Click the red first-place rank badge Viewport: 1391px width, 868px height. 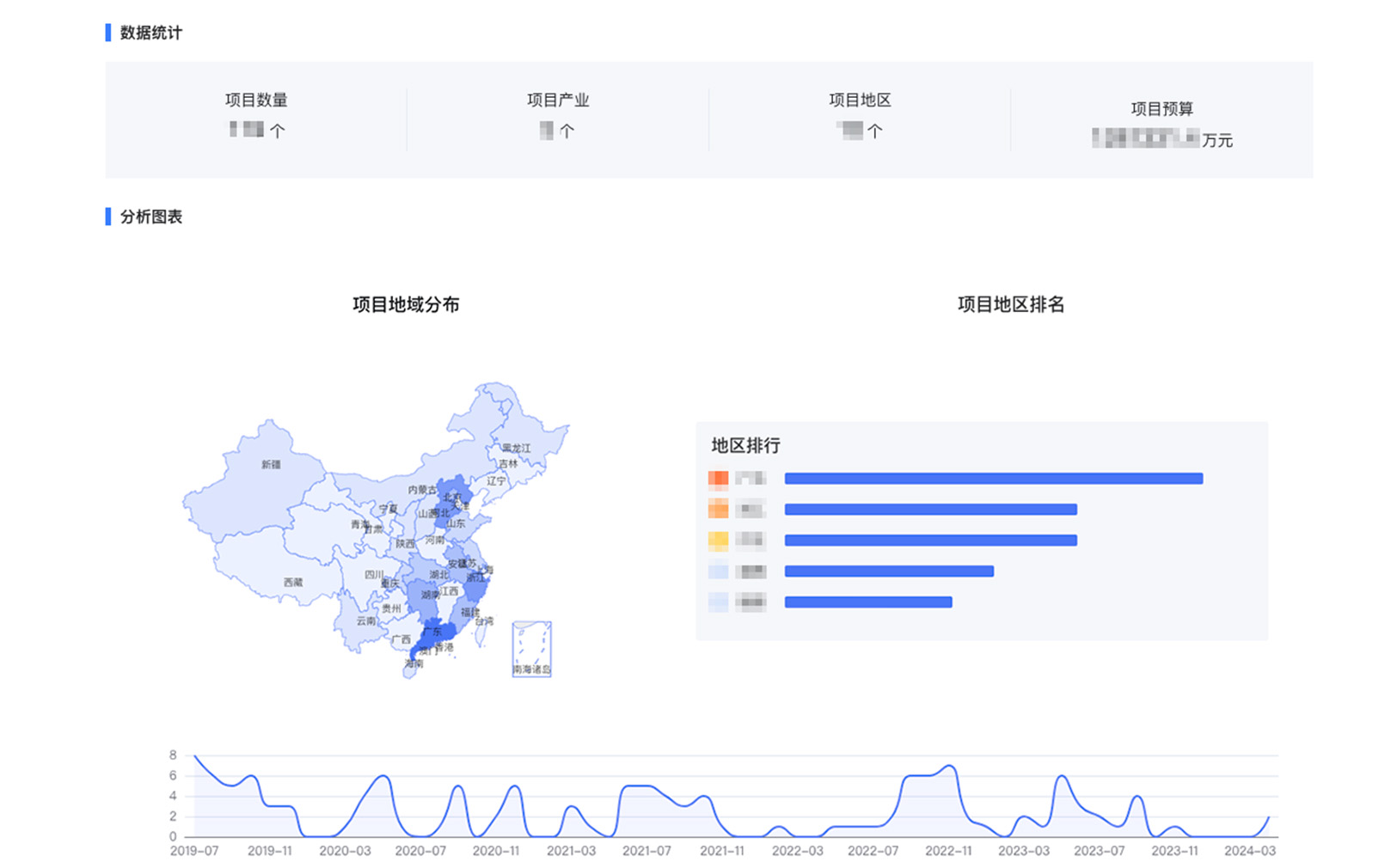tap(718, 479)
